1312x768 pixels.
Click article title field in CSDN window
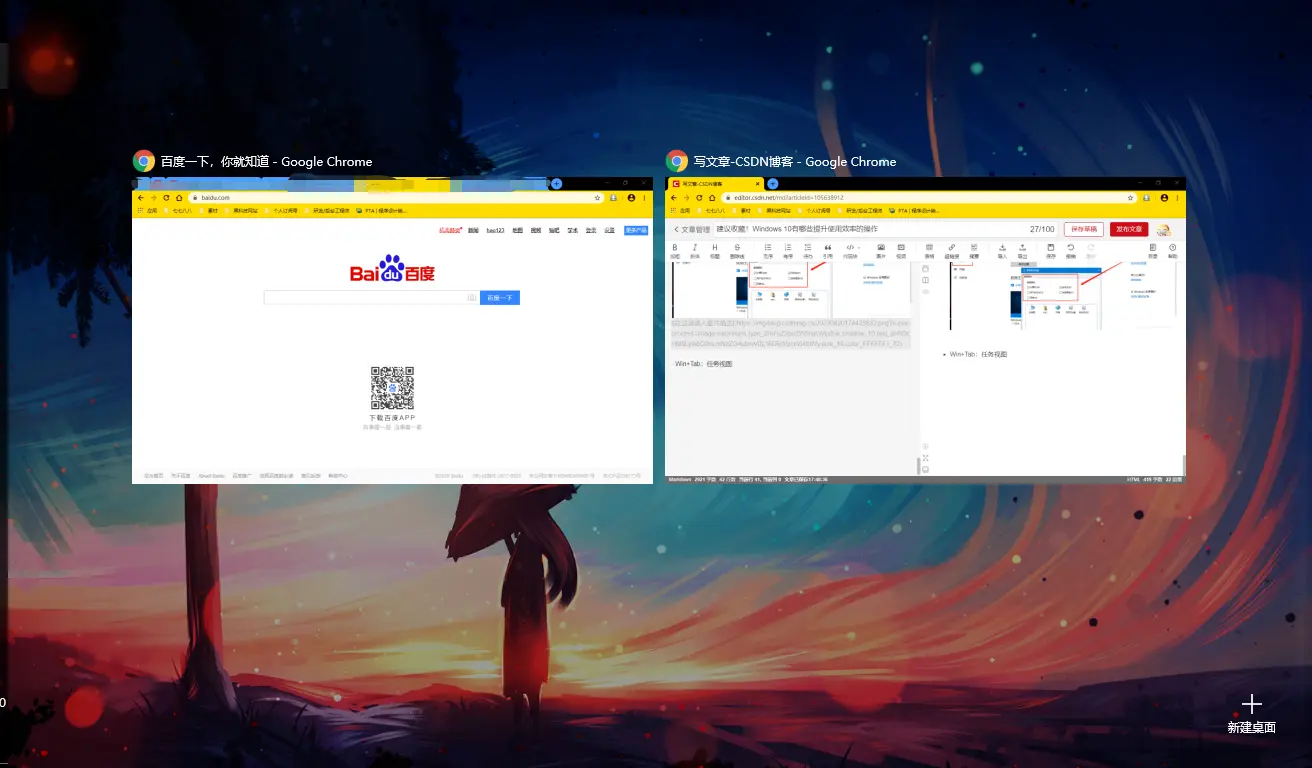pyautogui.click(x=885, y=229)
